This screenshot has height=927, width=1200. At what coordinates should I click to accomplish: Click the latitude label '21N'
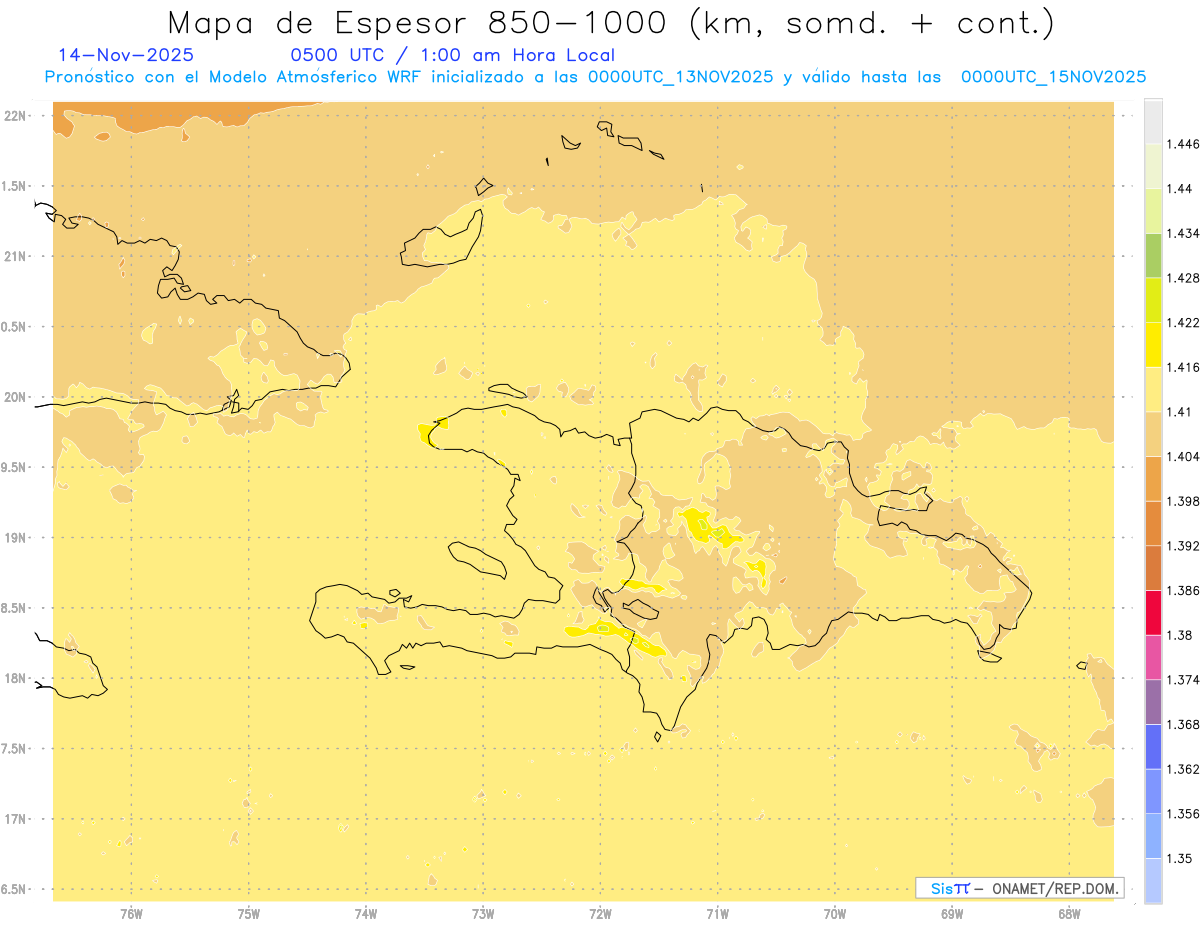(x=15, y=257)
